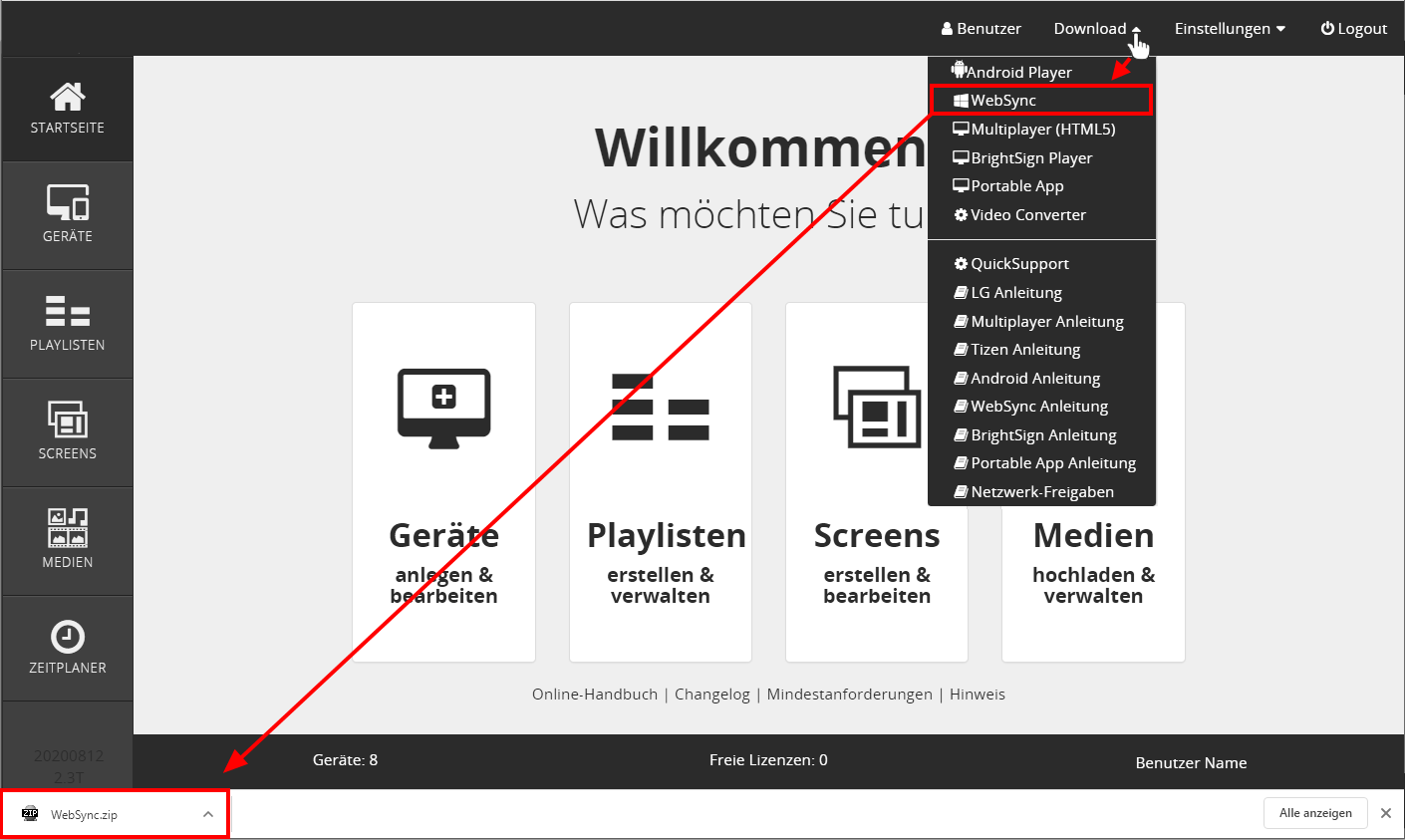Image resolution: width=1405 pixels, height=840 pixels.
Task: Choose Android Player in the menu
Action: tap(1018, 72)
